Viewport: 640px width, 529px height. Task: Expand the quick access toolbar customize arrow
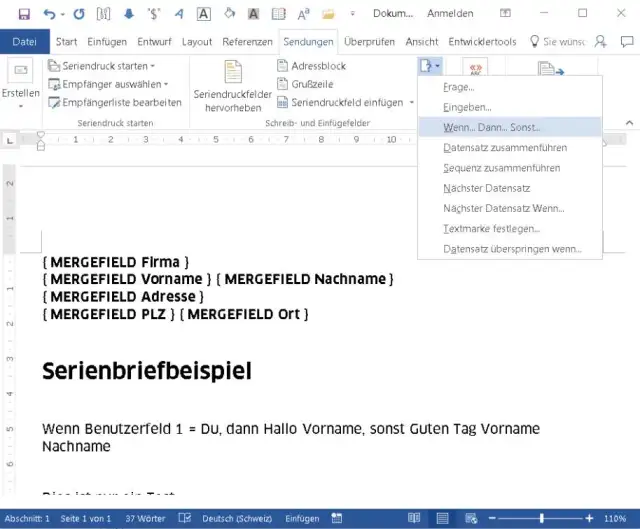click(x=352, y=14)
